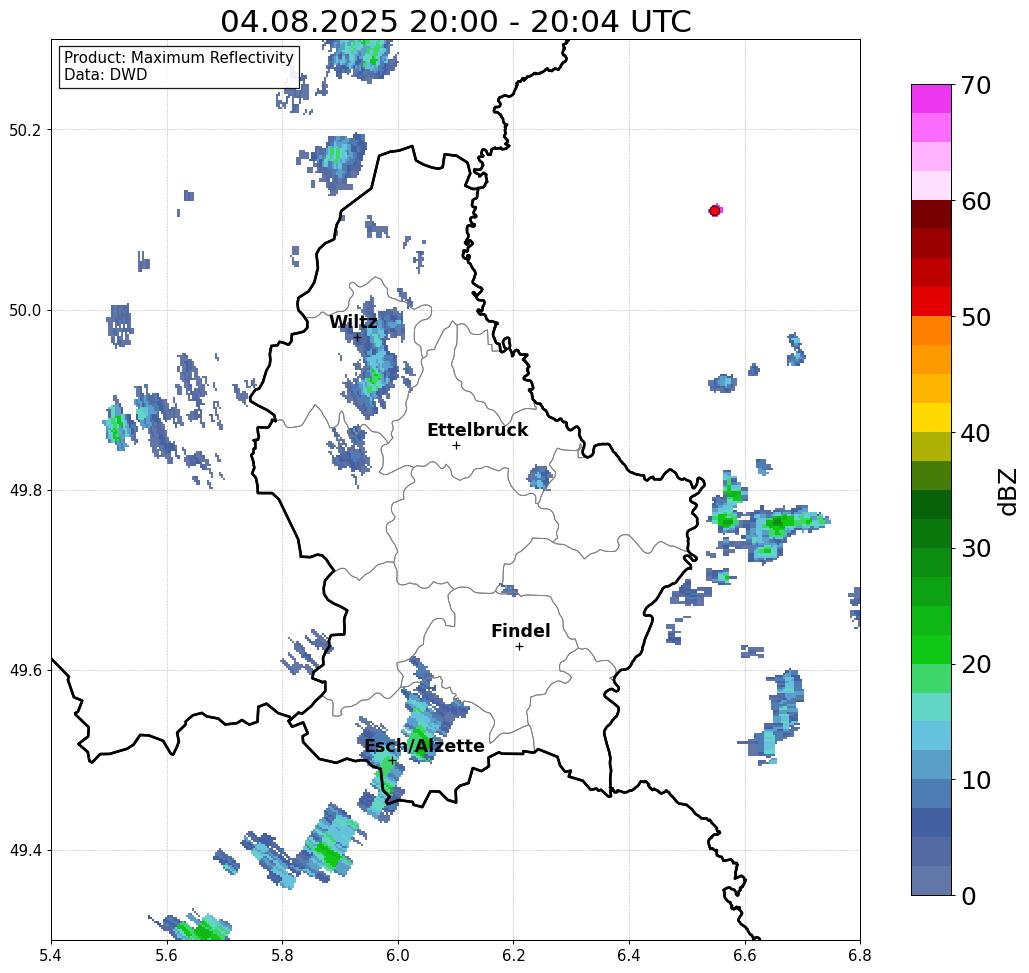Click the 20 tick on the colorbar
Screen dimensions: 1029x973
click(x=976, y=665)
